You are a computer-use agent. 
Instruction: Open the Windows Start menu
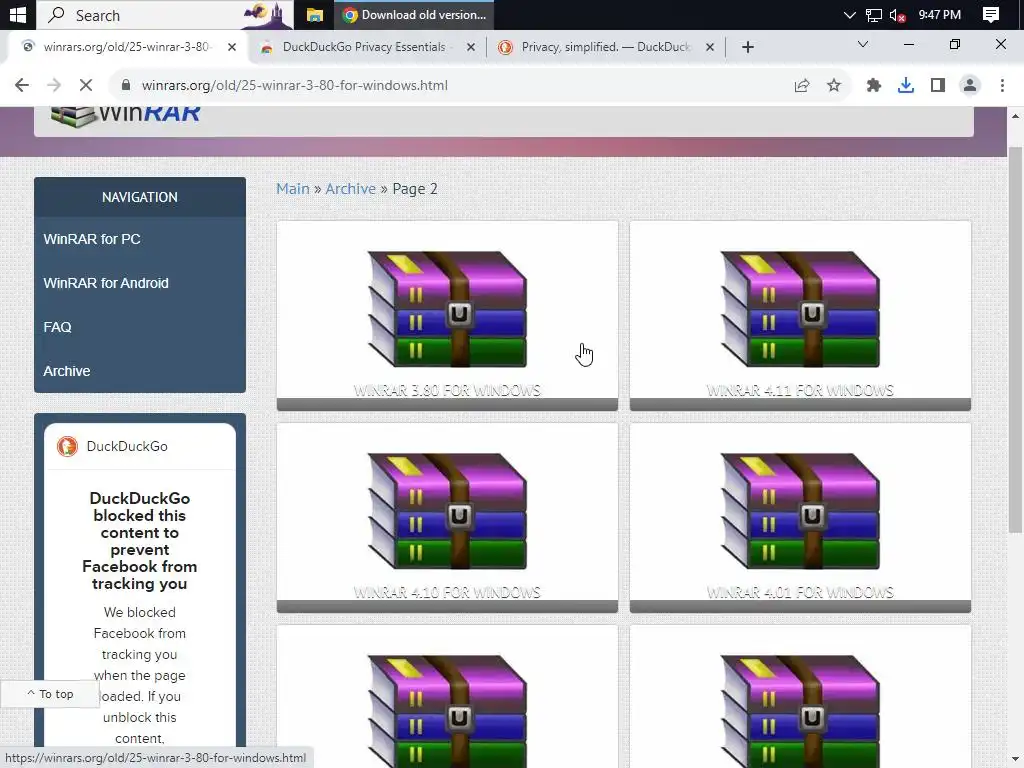point(17,14)
